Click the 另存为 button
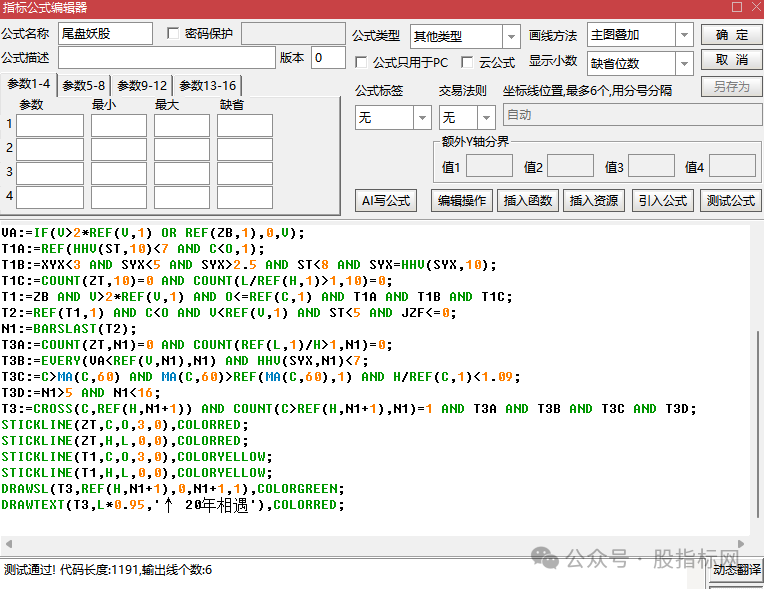 [732, 87]
